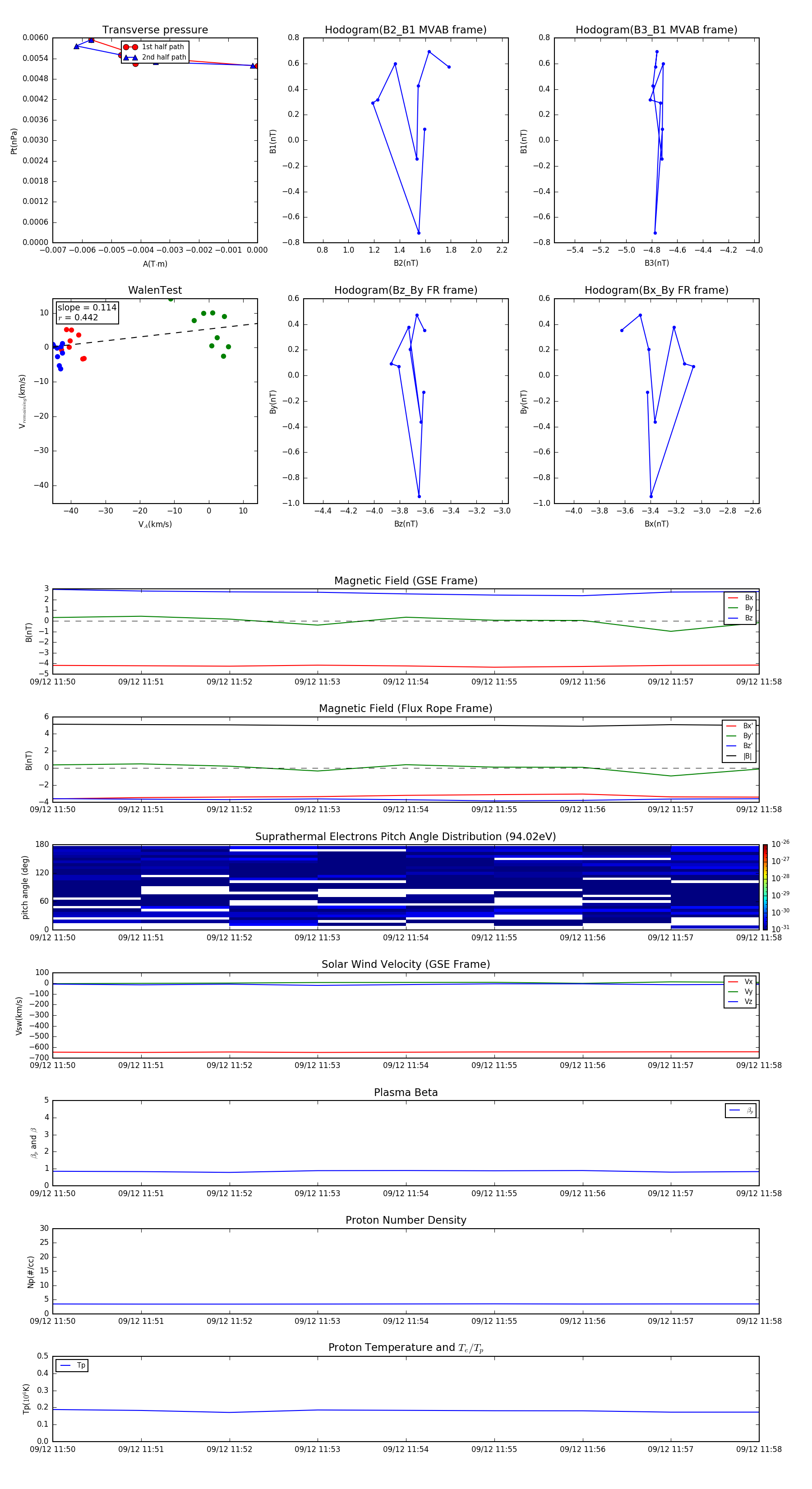
Task: Click the 'Pt(nPa)' y-axis label
Action: point(14,141)
